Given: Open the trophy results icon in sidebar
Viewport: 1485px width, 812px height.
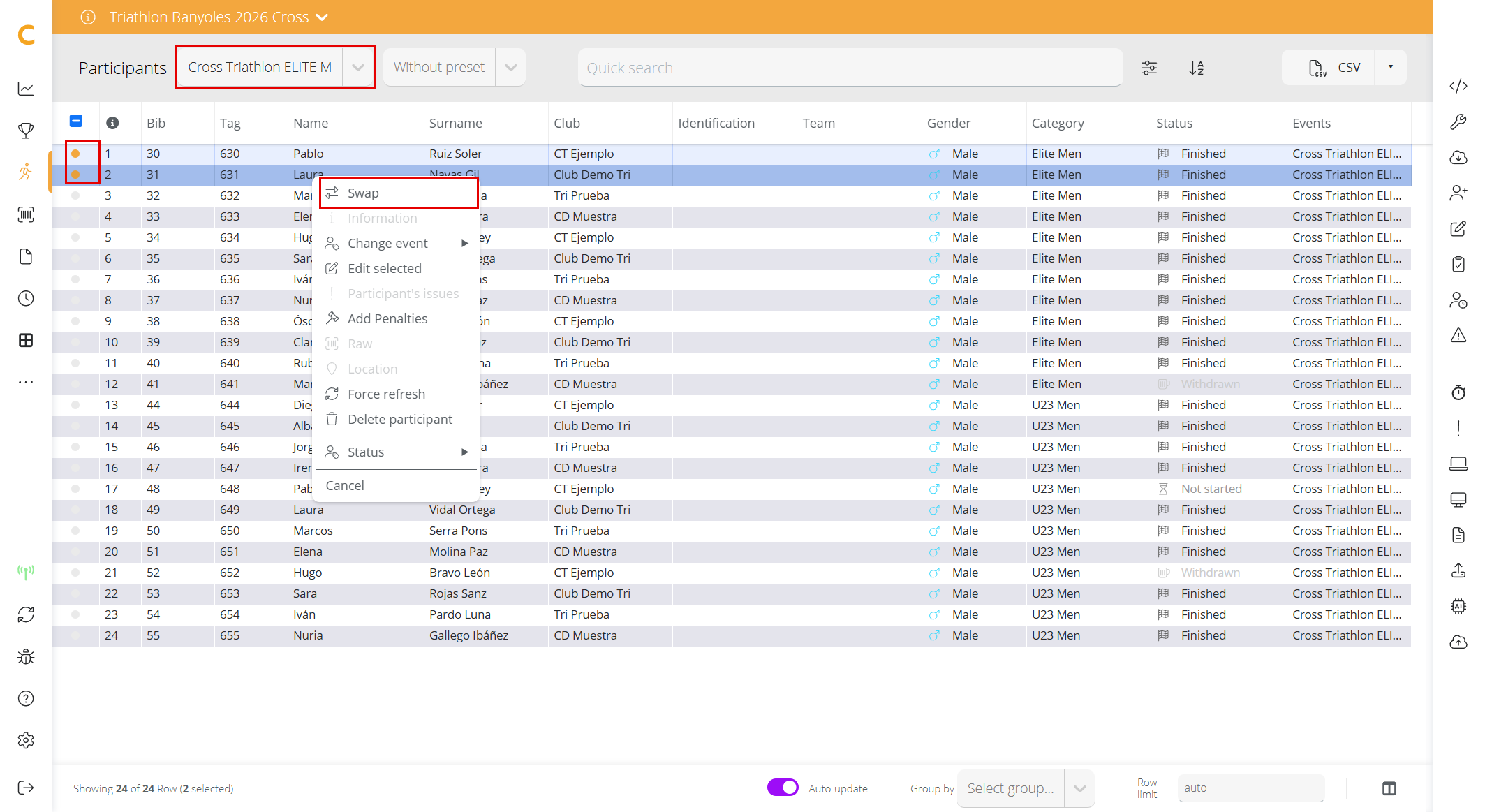Looking at the screenshot, I should pyautogui.click(x=26, y=131).
